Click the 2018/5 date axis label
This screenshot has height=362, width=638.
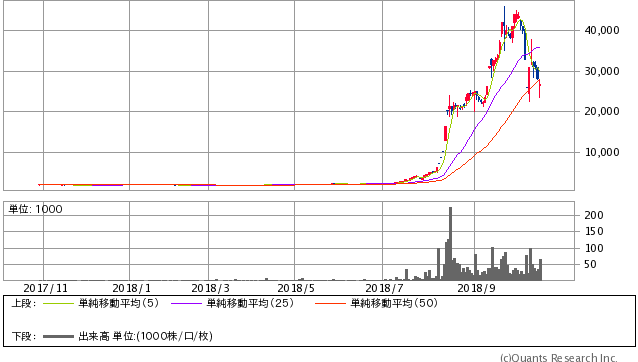(x=296, y=288)
